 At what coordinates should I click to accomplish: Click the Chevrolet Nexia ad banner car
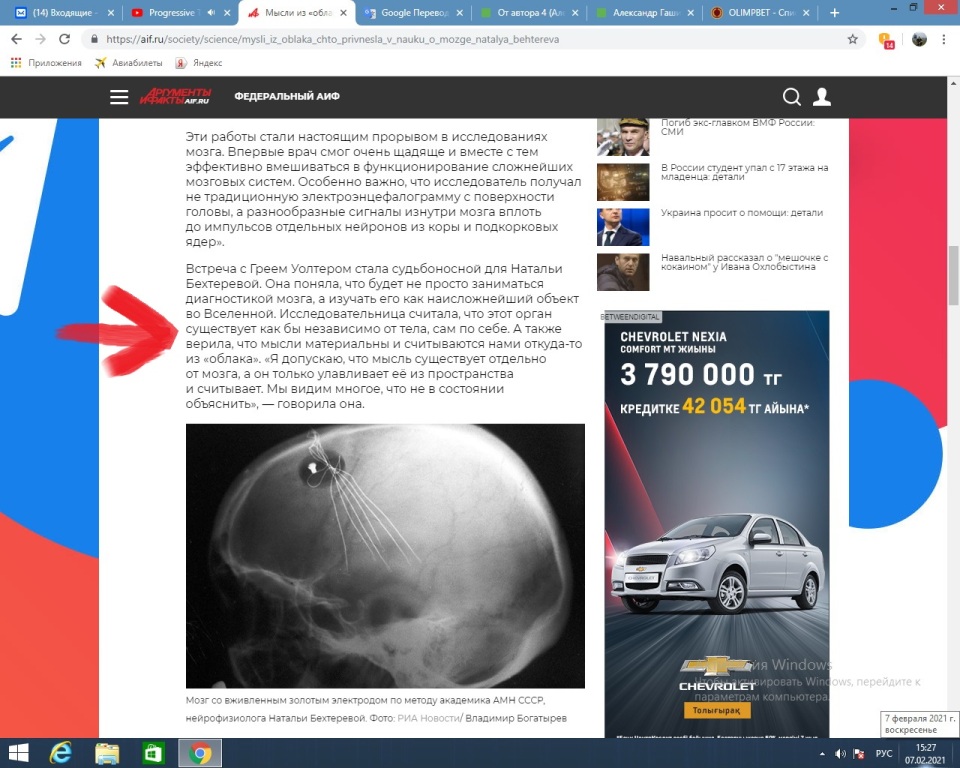click(x=718, y=563)
